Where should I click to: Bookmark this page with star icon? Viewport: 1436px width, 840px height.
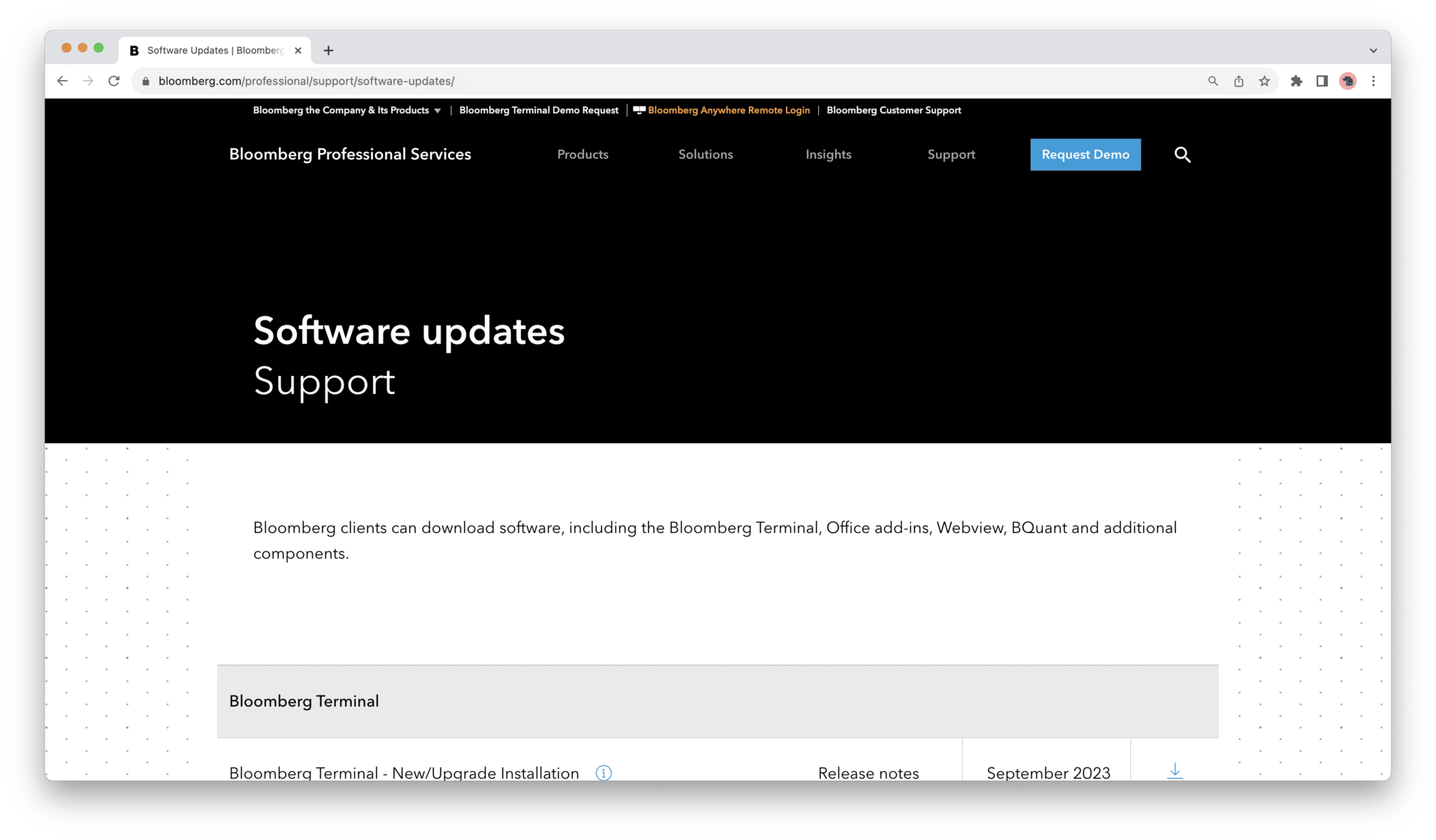coord(1264,81)
